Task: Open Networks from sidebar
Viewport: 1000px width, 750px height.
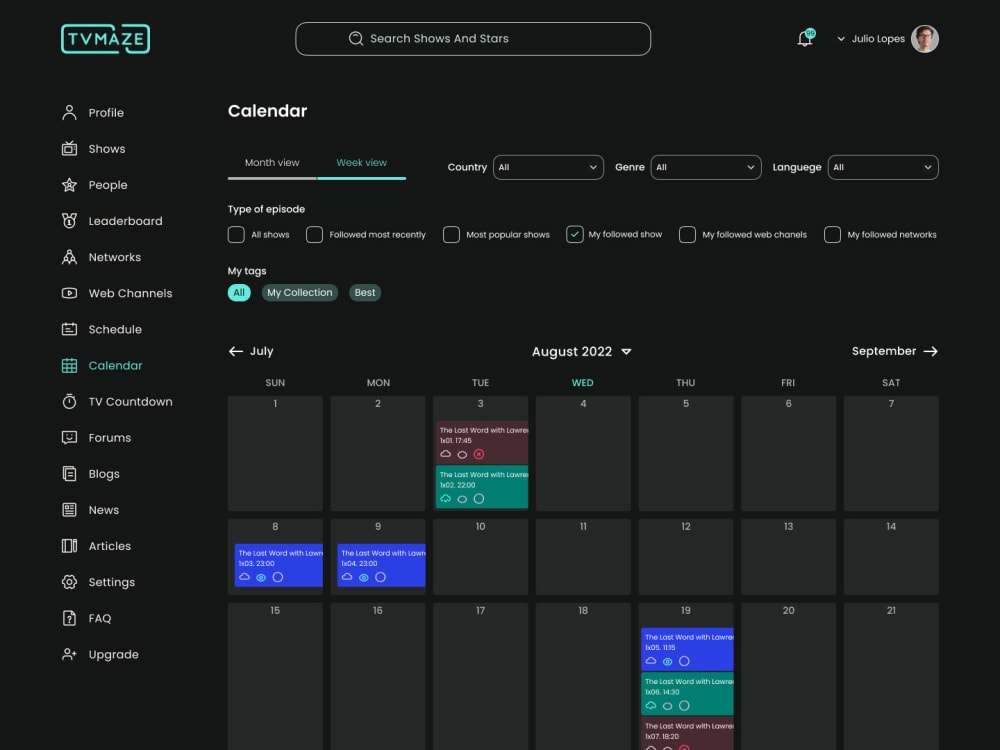Action: click(101, 257)
